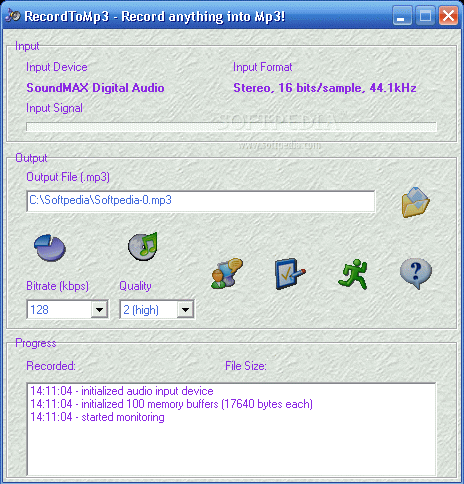
Task: Click SoundMAX Digital Audio device name
Action: coord(95,88)
